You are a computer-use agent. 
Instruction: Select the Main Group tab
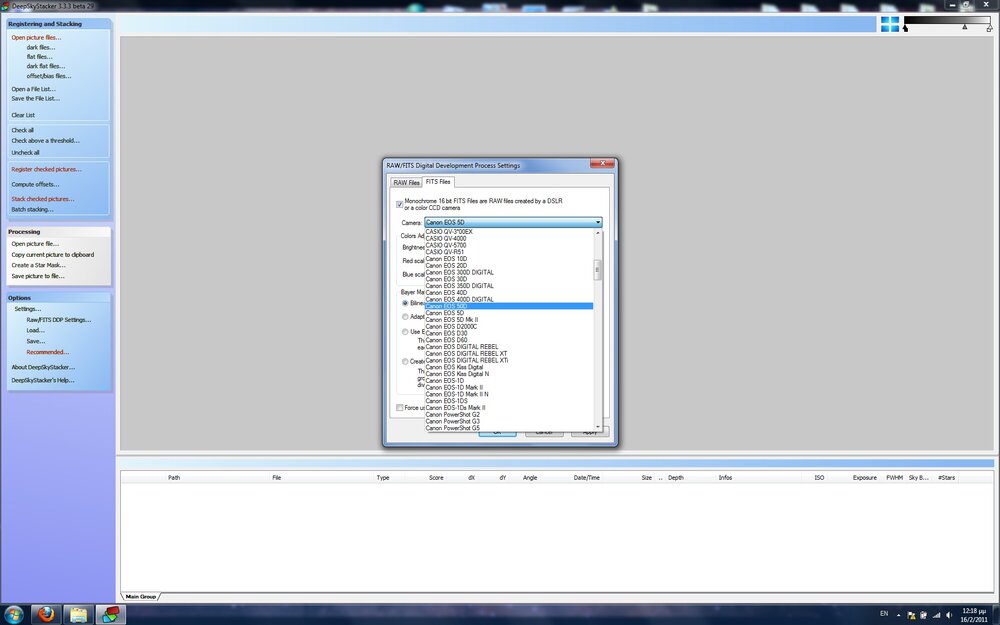point(140,597)
